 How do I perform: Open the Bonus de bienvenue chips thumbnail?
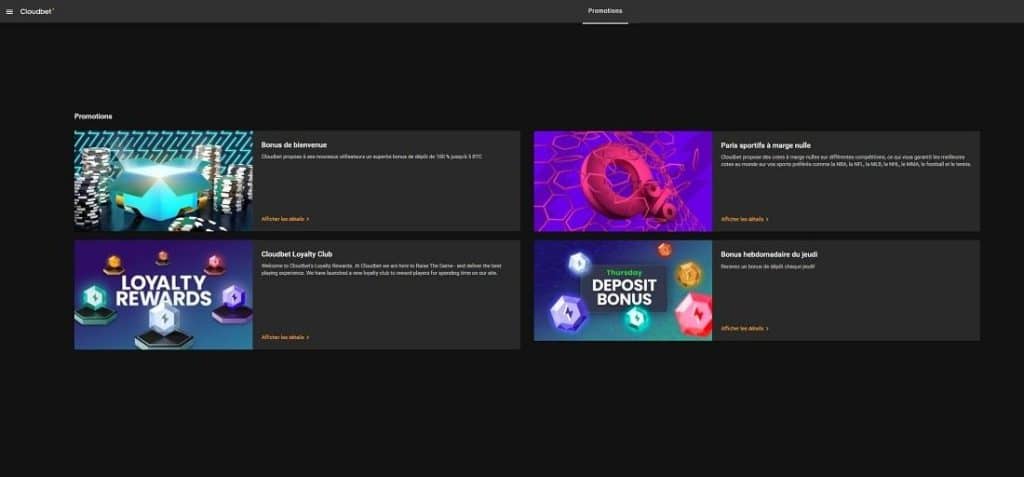[x=163, y=181]
